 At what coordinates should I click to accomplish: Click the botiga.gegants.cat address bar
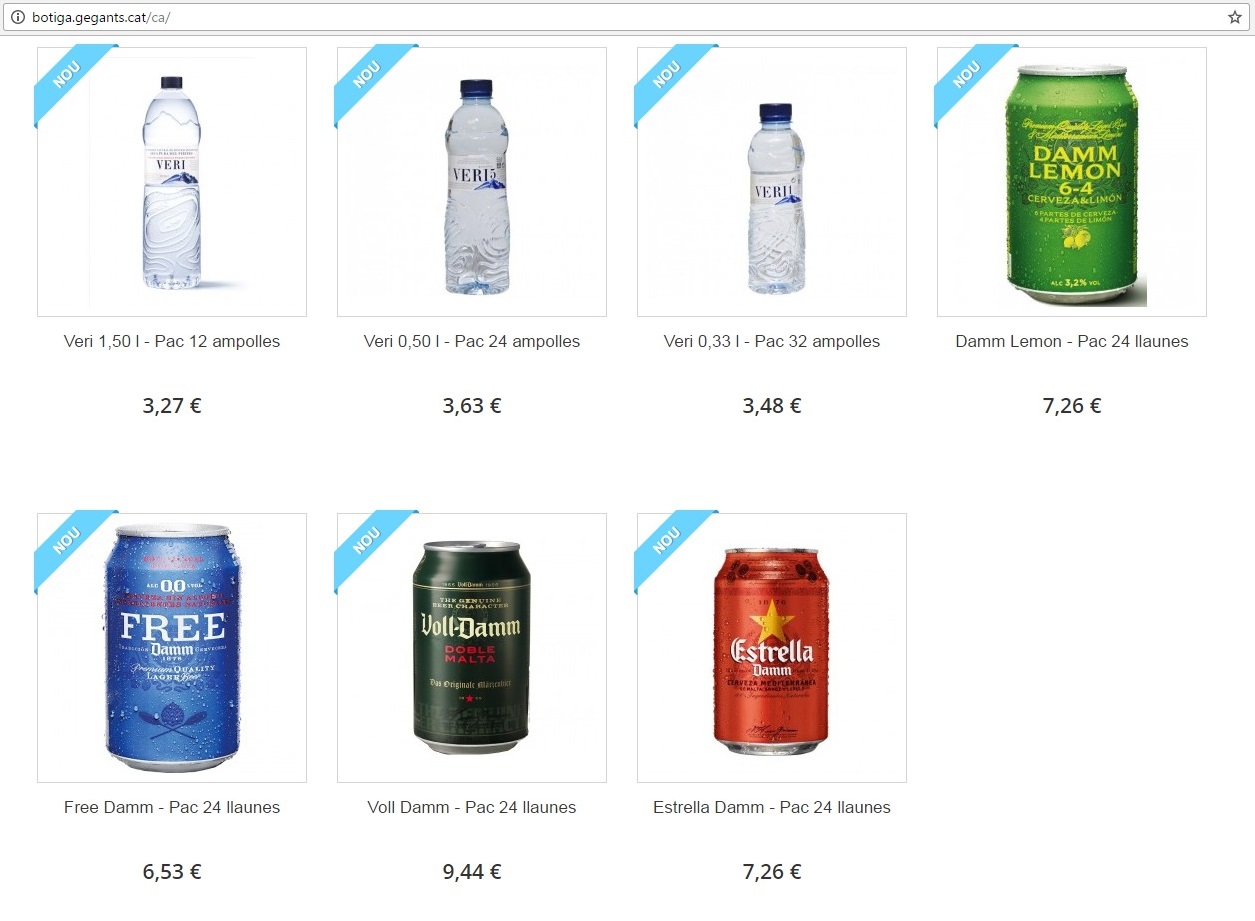click(620, 18)
